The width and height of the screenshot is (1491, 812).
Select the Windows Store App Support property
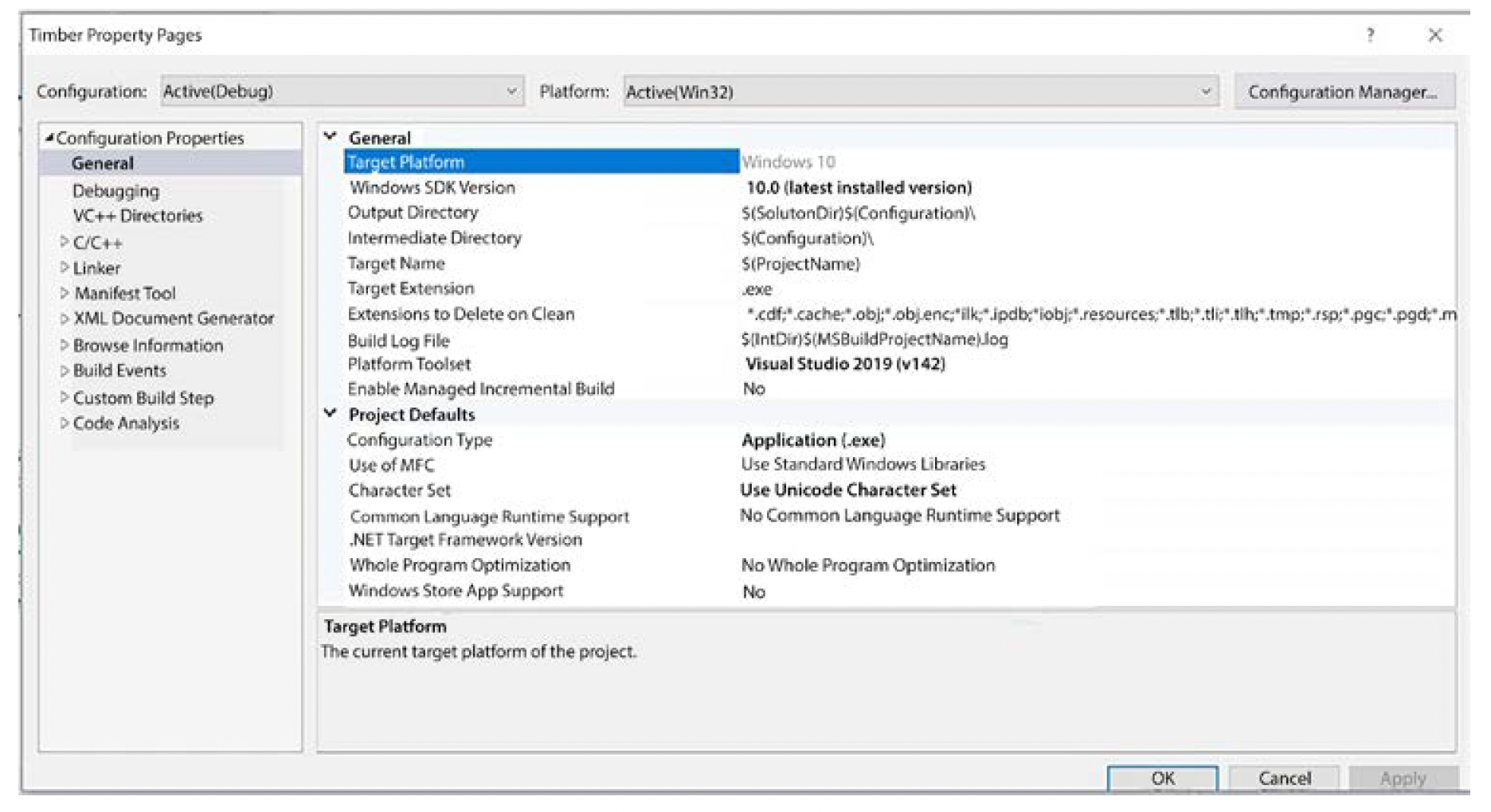point(456,591)
